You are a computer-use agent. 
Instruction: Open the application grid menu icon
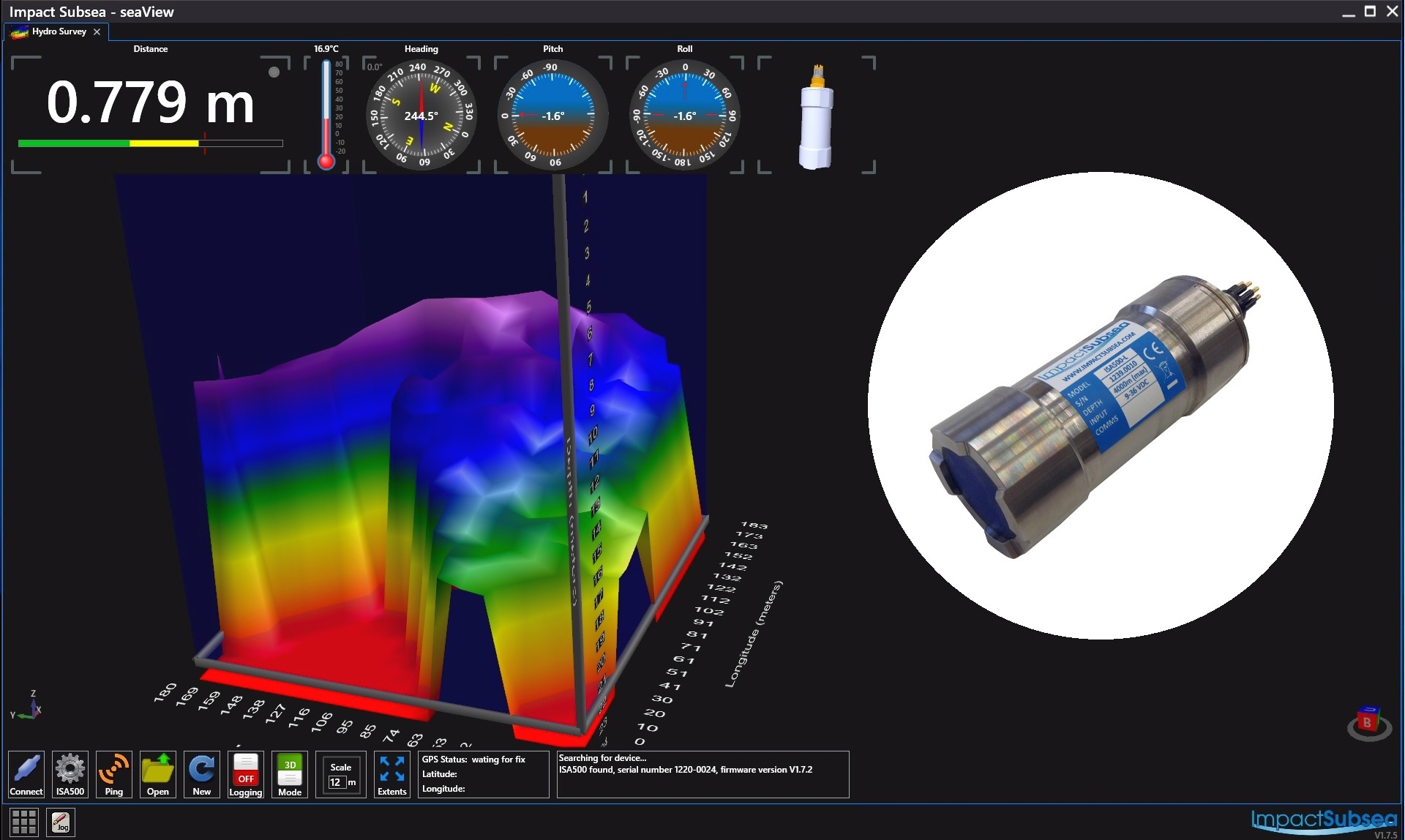click(x=24, y=822)
